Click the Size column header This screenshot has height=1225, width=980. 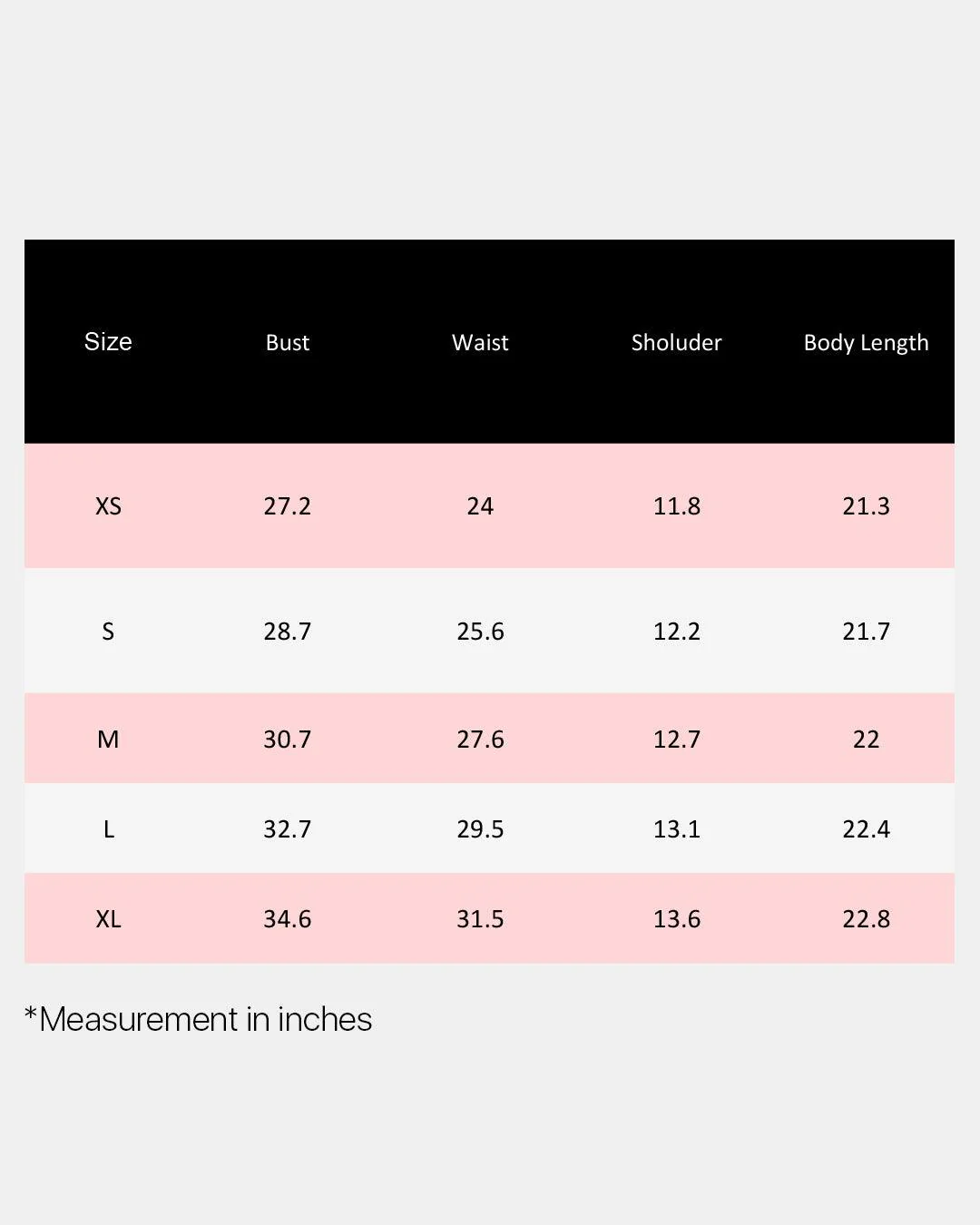point(108,341)
